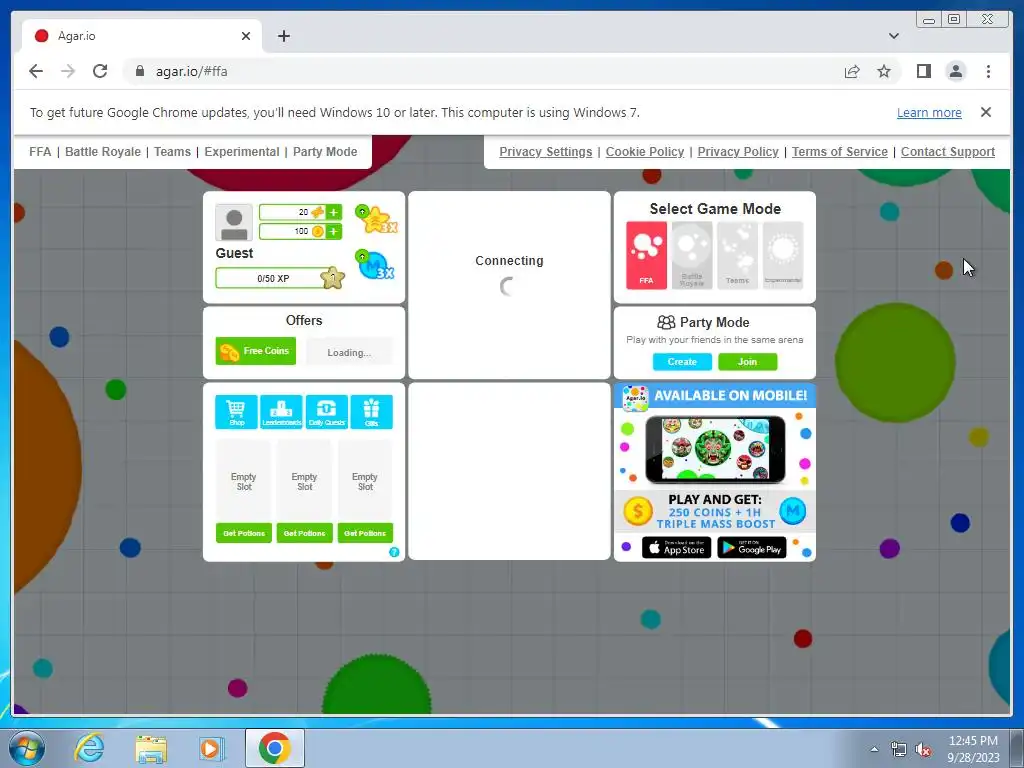The height and width of the screenshot is (768, 1024).
Task: Open the Chrome side panel icon
Action: tap(923, 71)
